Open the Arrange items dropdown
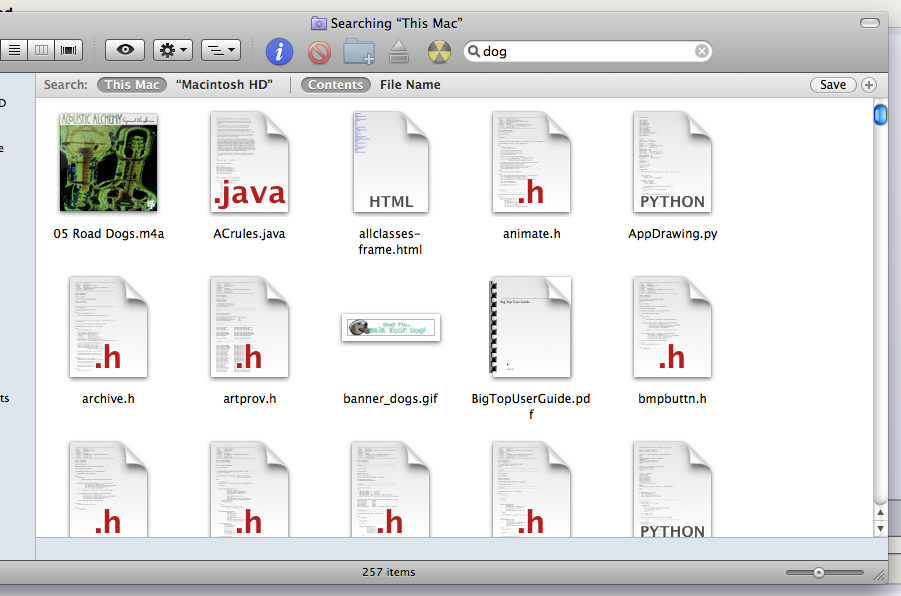This screenshot has width=901, height=596. click(220, 50)
